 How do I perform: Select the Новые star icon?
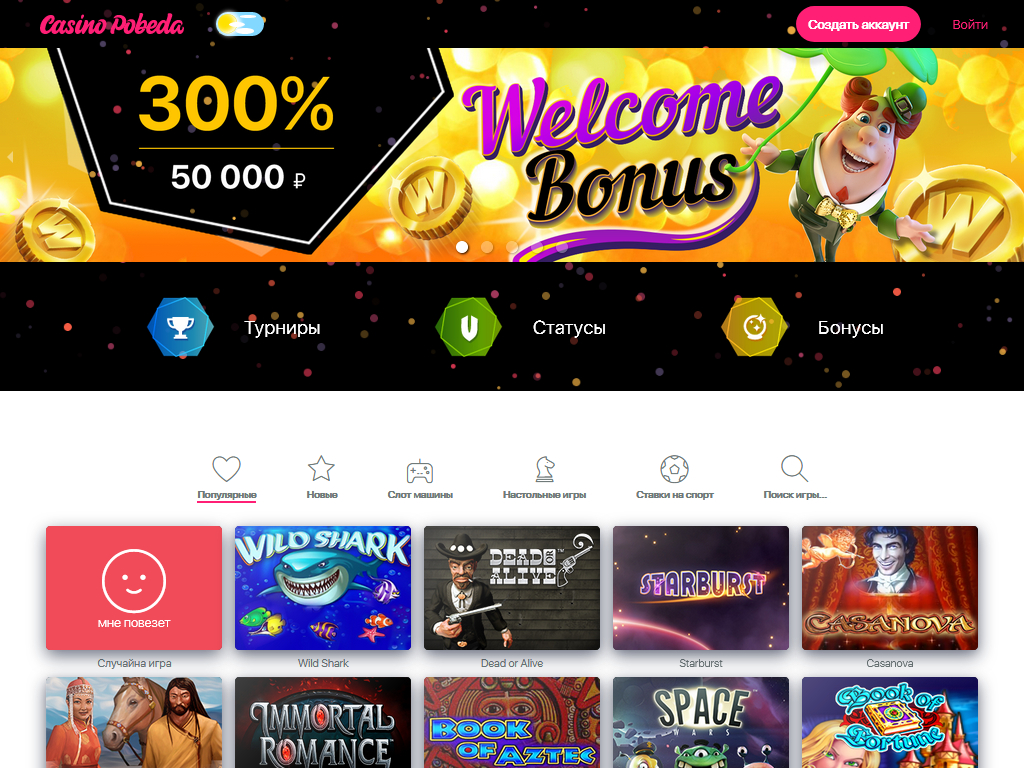(321, 469)
